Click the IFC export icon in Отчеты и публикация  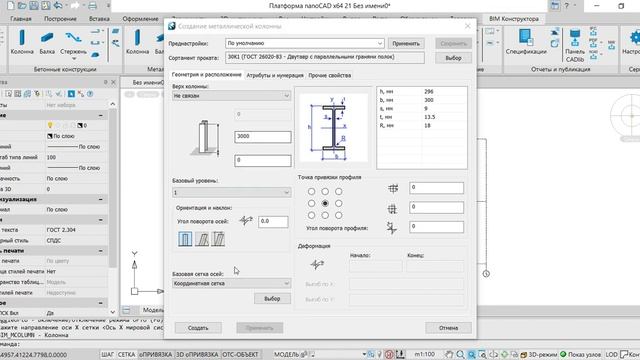[593, 31]
